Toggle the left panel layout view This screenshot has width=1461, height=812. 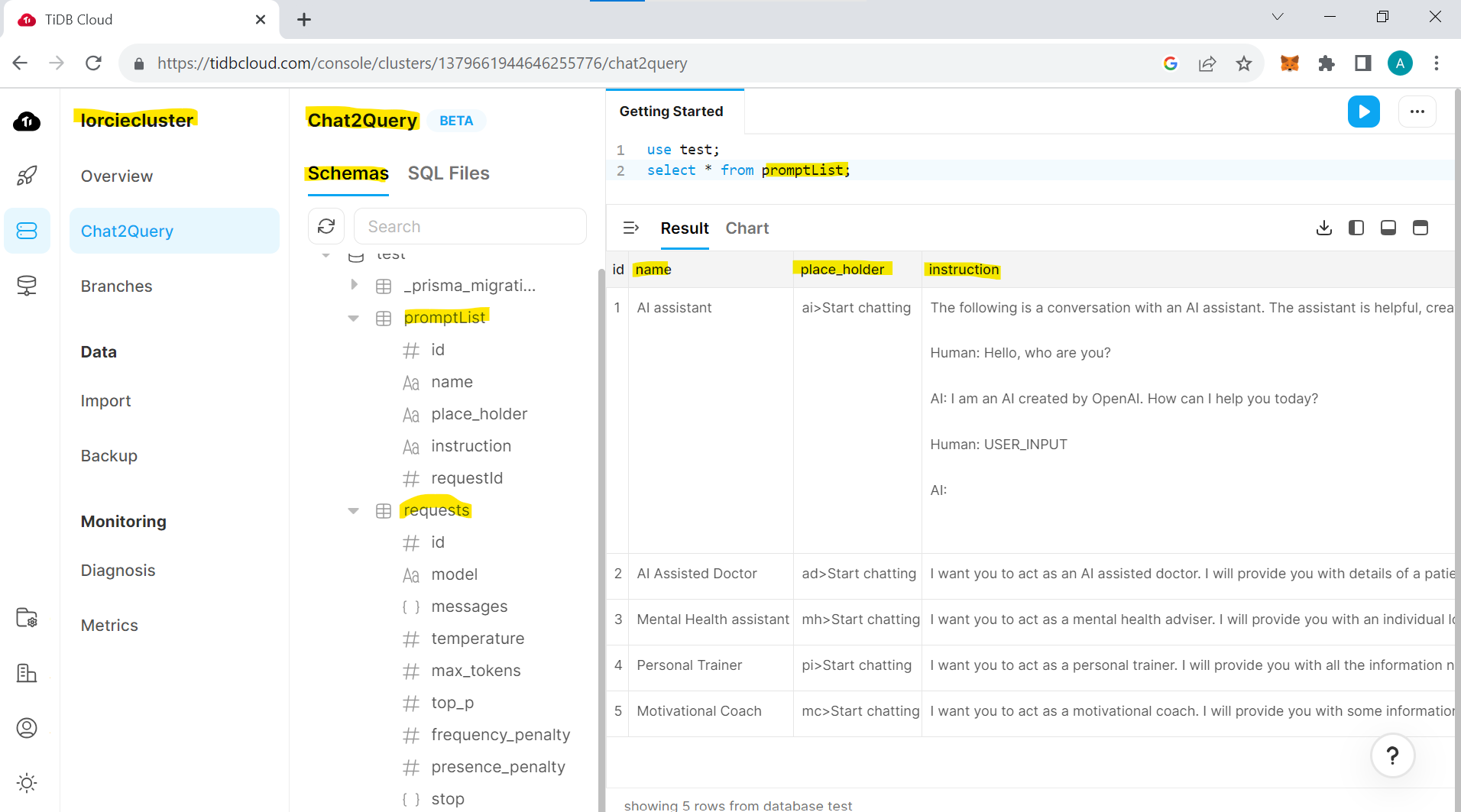tap(1356, 228)
